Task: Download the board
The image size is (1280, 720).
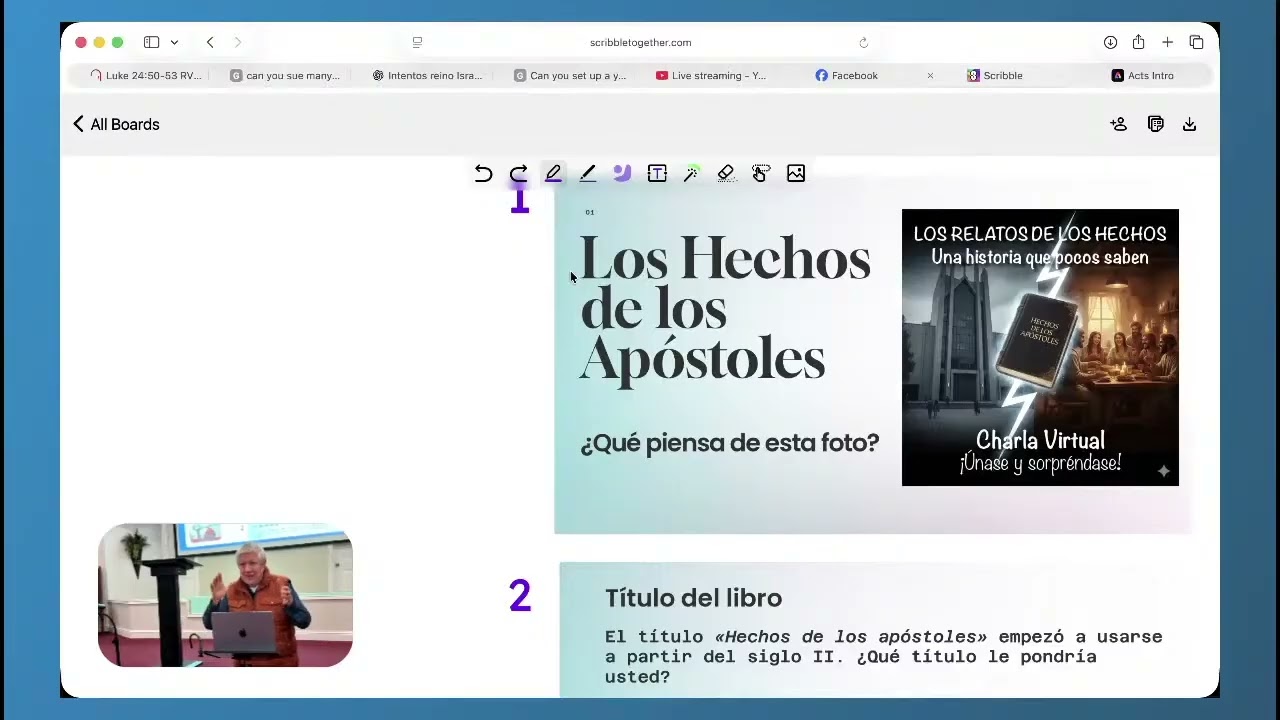Action: click(1189, 124)
